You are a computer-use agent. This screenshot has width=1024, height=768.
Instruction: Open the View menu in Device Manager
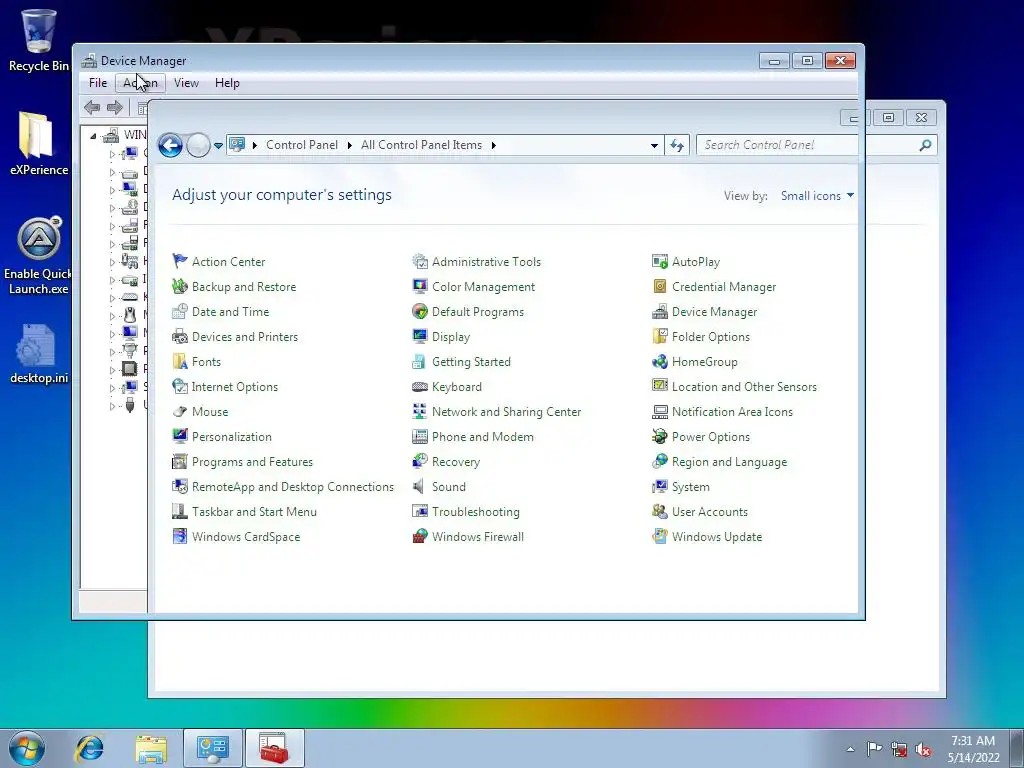pos(186,83)
